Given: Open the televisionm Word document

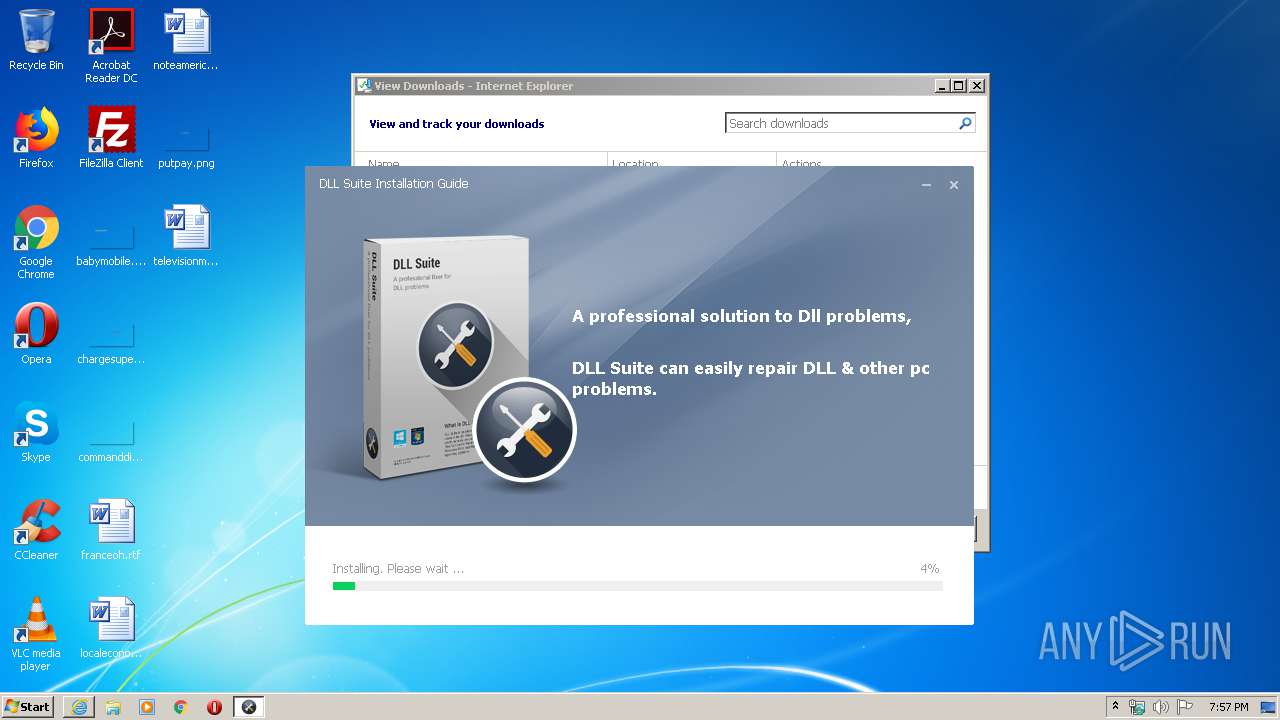Looking at the screenshot, I should 186,236.
